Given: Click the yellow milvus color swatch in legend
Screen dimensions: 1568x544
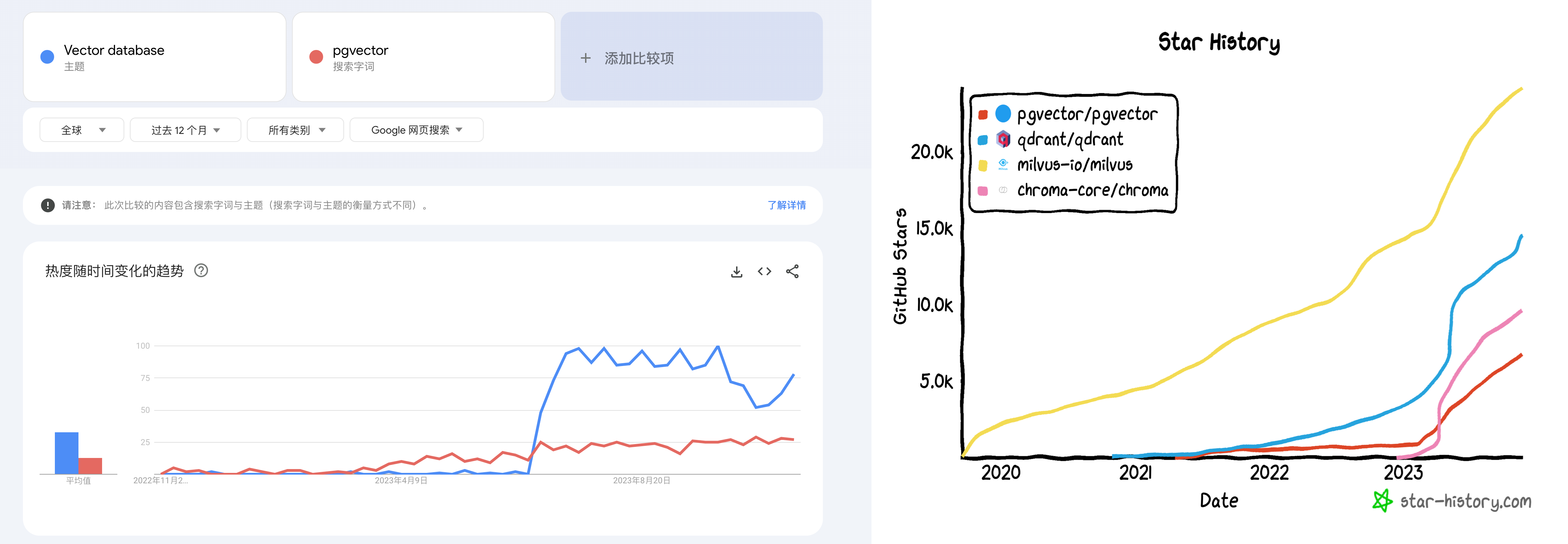Looking at the screenshot, I should (x=983, y=164).
